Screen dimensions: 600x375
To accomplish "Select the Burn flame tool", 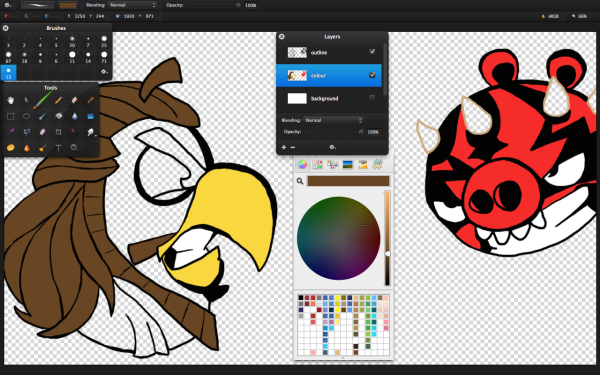I will pyautogui.click(x=26, y=148).
